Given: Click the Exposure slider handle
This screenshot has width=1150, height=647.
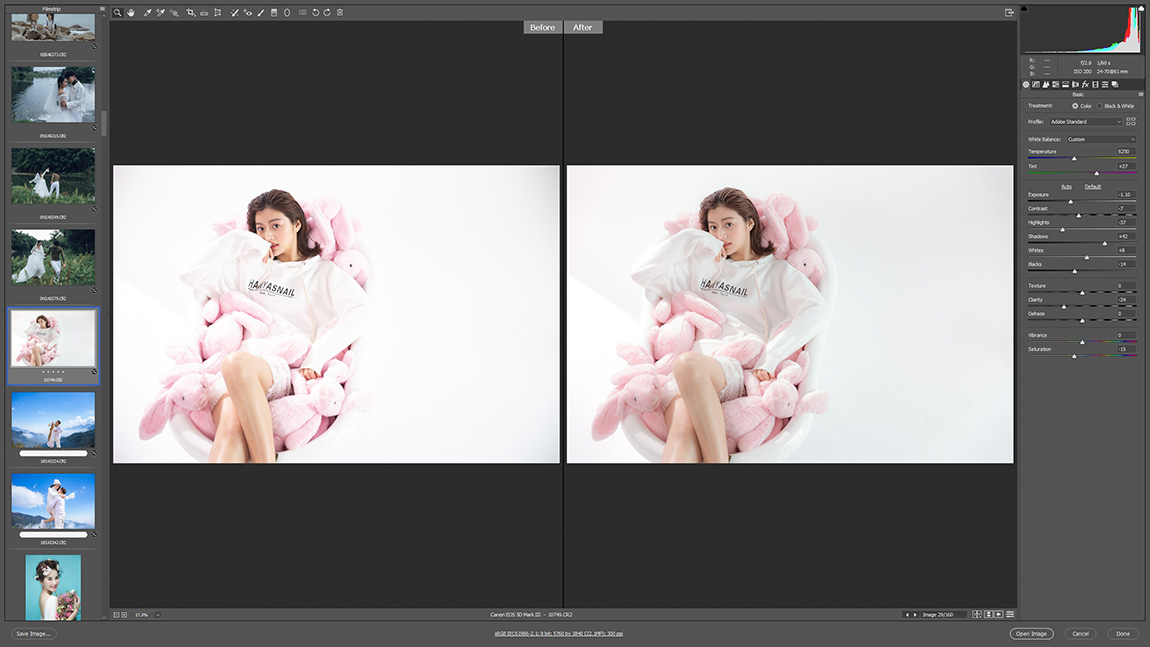Looking at the screenshot, I should coord(1071,202).
